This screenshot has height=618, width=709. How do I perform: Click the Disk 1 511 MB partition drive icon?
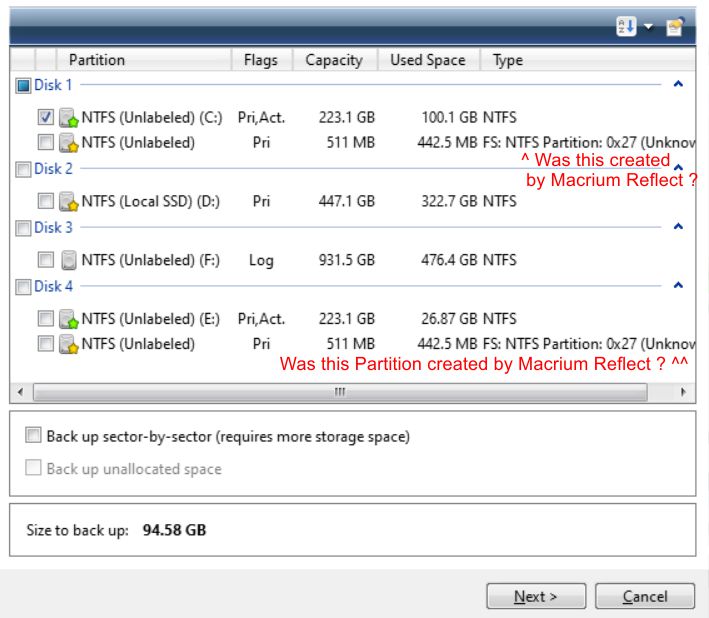[69, 142]
